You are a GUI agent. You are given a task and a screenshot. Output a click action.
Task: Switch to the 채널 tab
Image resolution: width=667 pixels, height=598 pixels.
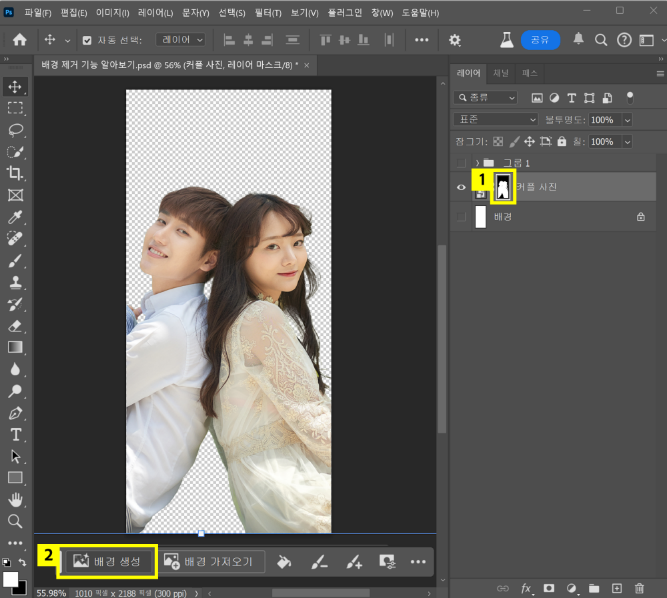tap(500, 73)
